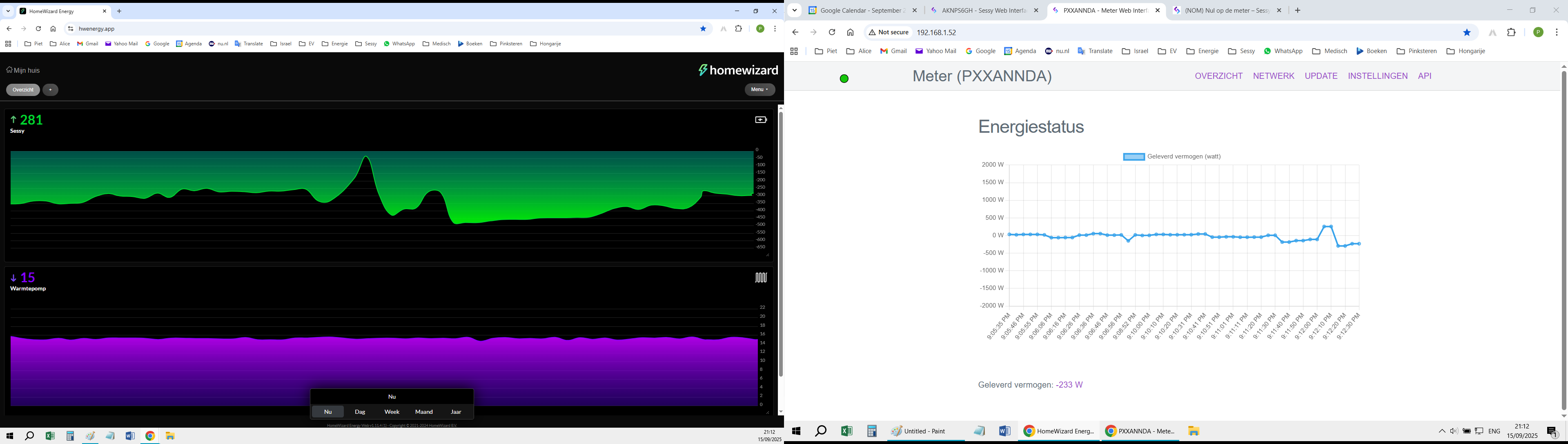Select the Week time range
This screenshot has width=1568, height=444.
tap(392, 412)
